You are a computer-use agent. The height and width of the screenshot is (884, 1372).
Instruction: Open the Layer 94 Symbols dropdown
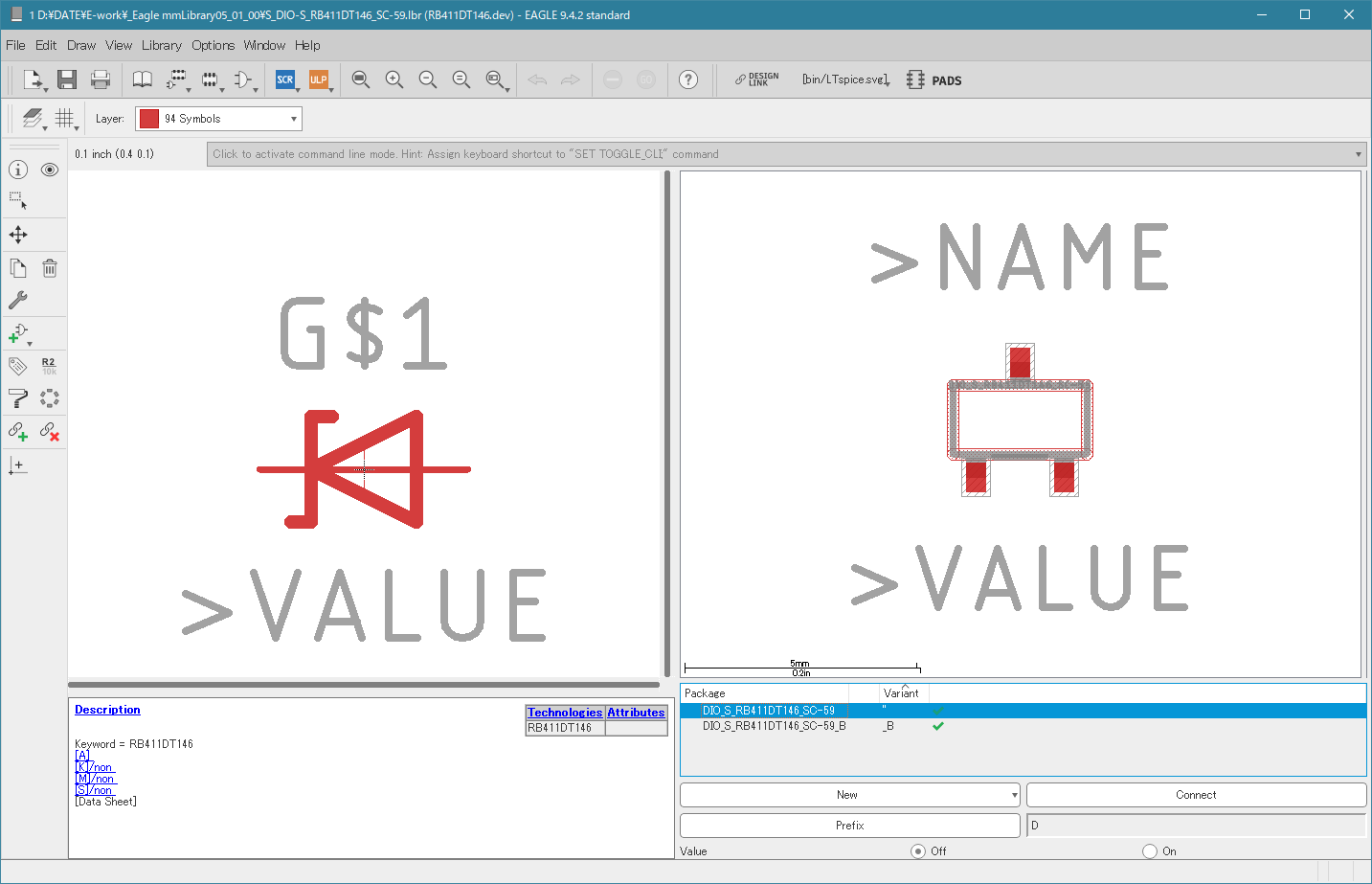218,119
